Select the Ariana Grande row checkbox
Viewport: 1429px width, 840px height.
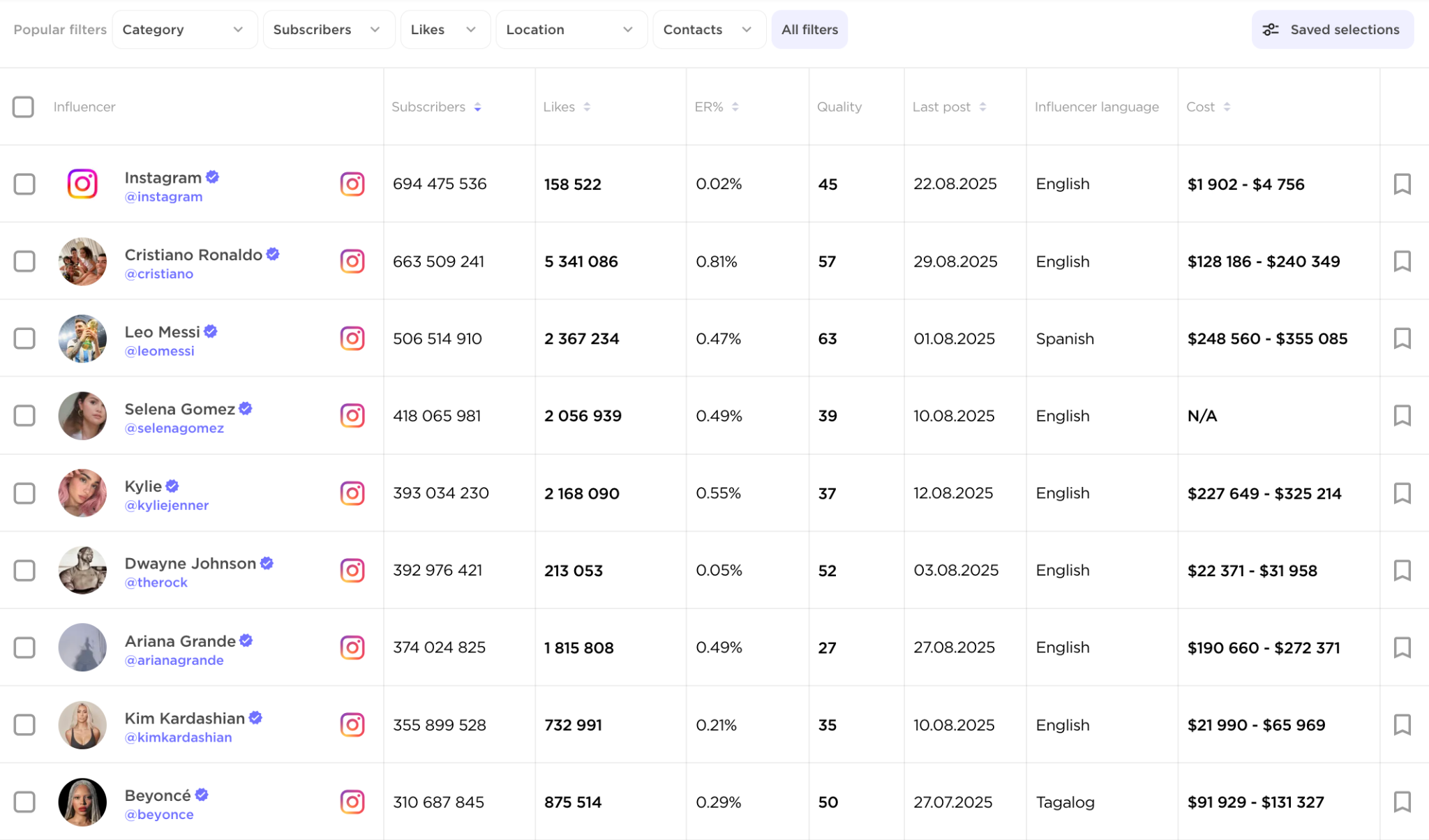24,647
